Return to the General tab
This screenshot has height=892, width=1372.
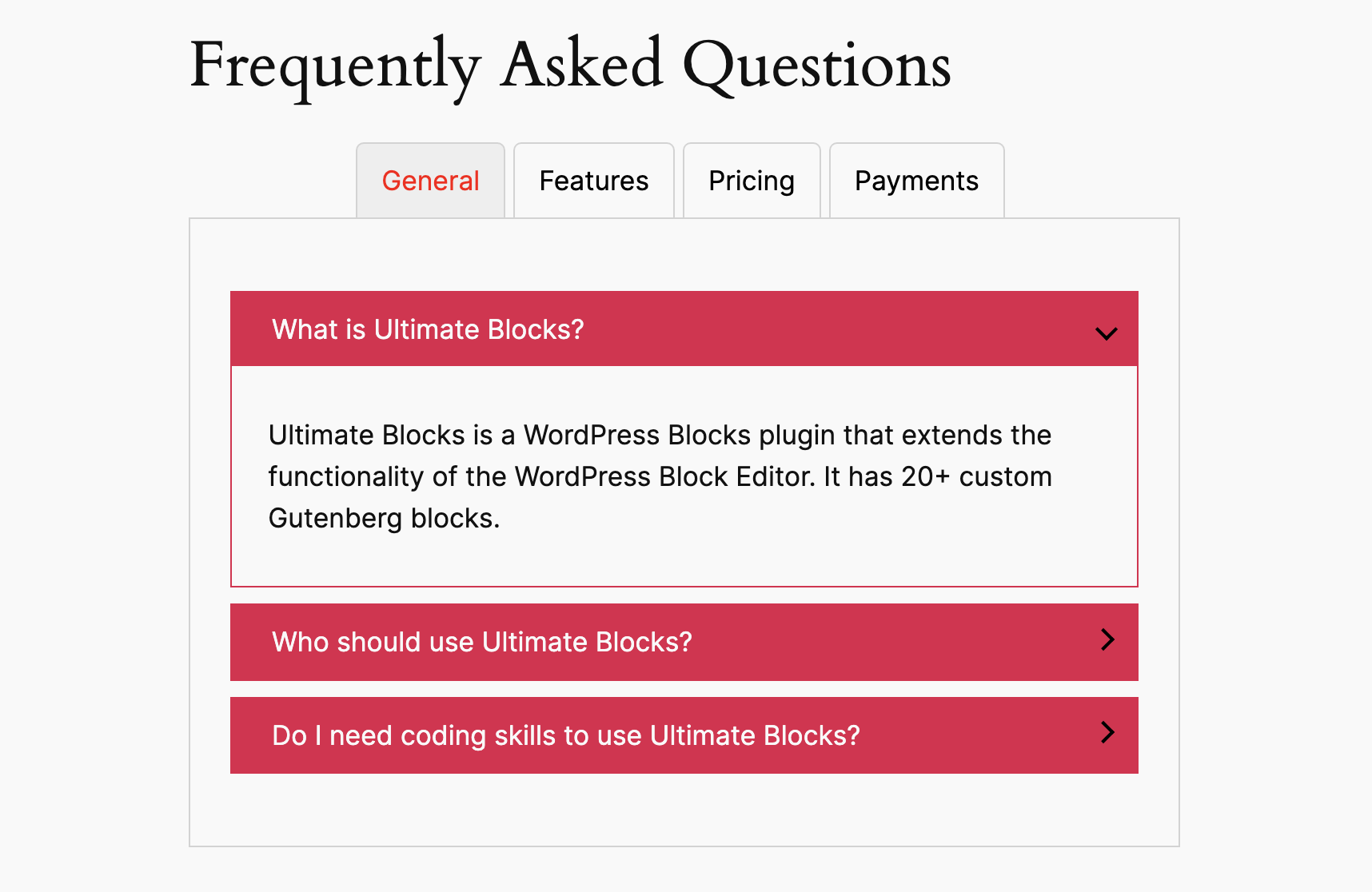tap(430, 181)
